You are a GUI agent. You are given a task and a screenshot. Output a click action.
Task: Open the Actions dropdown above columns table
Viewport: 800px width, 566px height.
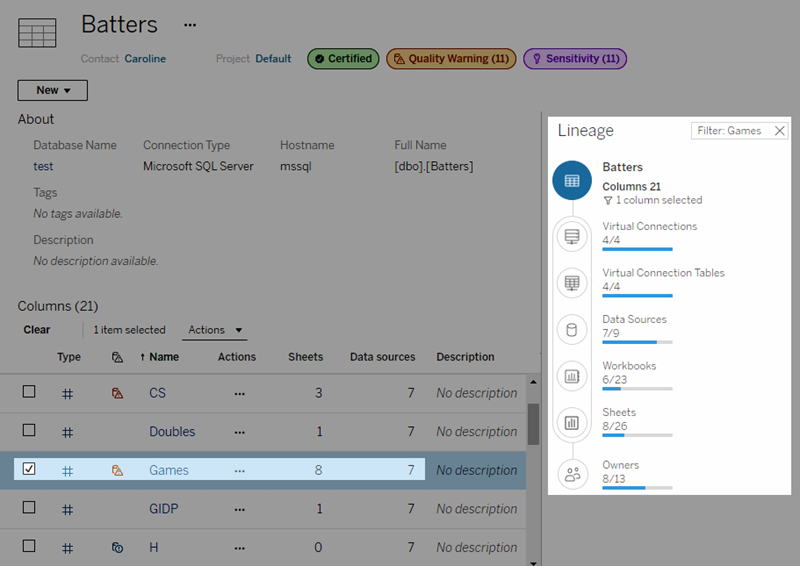click(x=215, y=330)
